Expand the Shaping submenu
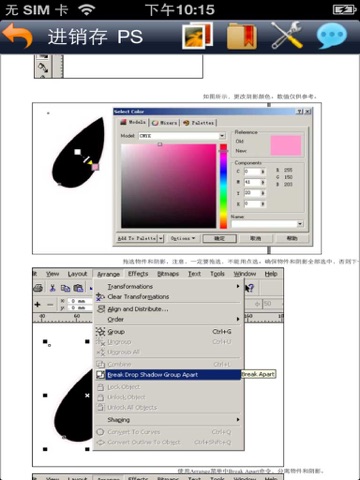 click(x=168, y=420)
